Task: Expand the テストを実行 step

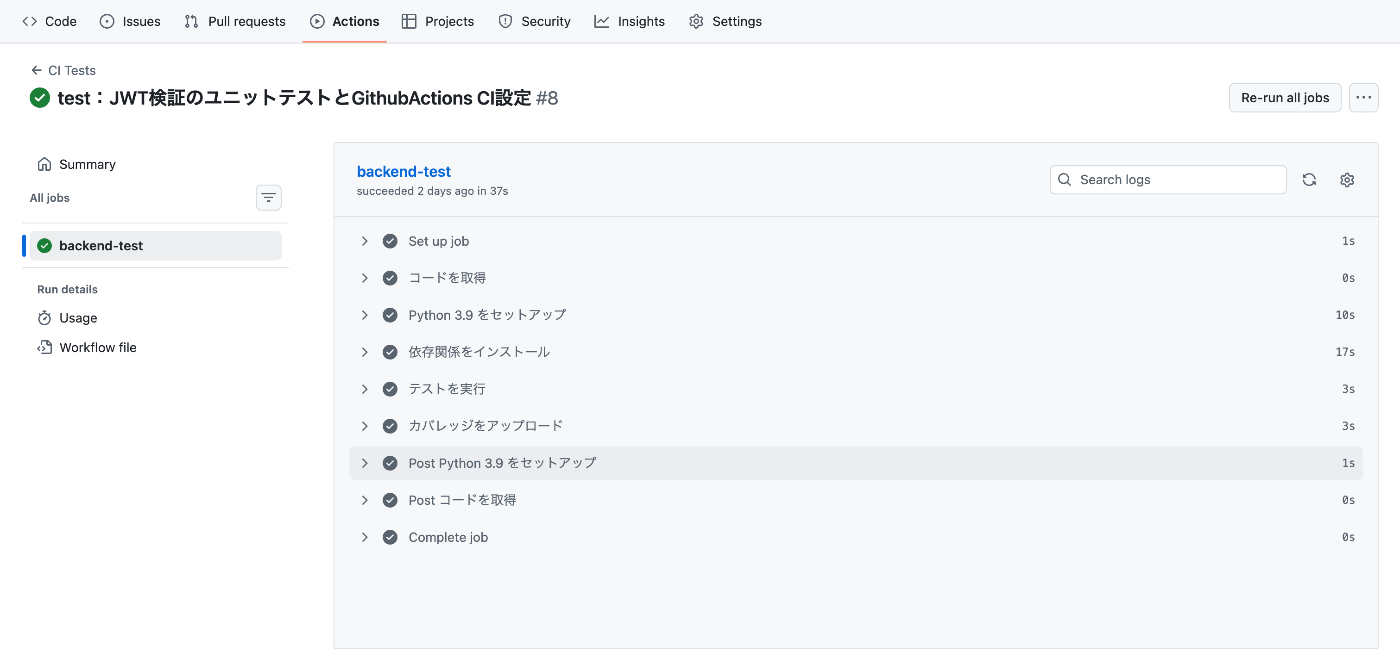Action: click(365, 389)
